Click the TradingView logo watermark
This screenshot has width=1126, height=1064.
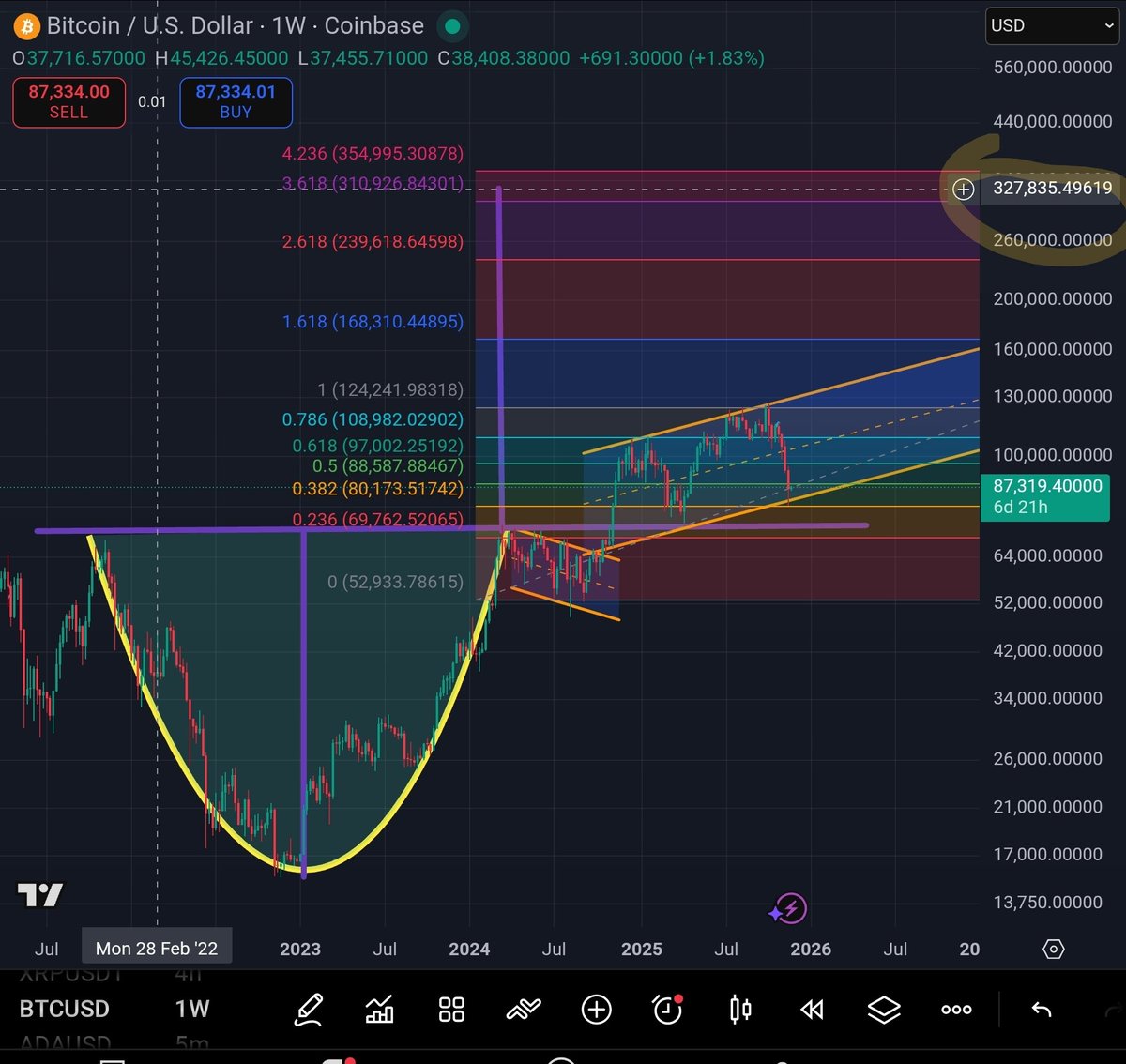[x=42, y=896]
